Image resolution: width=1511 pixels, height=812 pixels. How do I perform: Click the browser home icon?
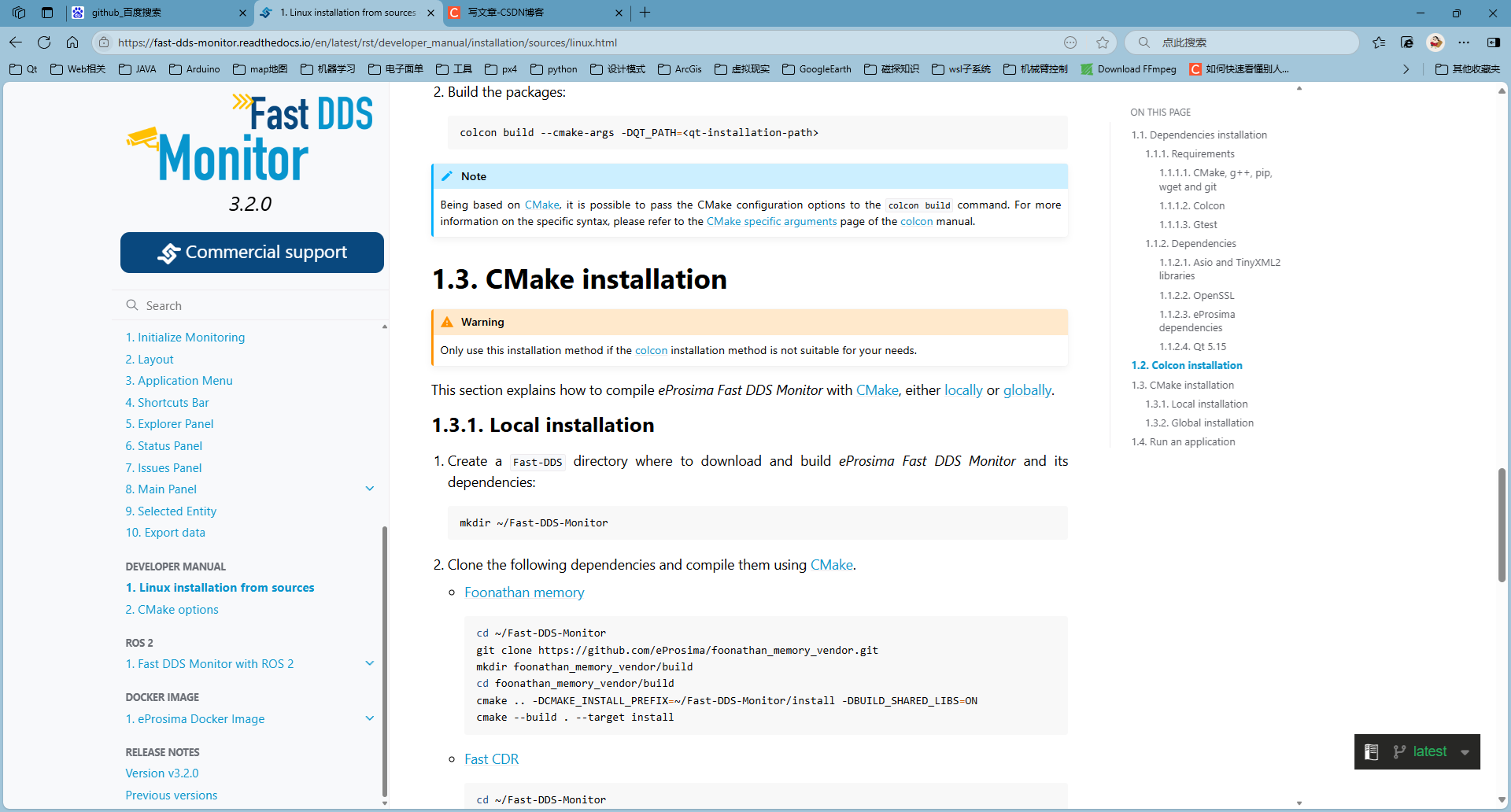[72, 42]
